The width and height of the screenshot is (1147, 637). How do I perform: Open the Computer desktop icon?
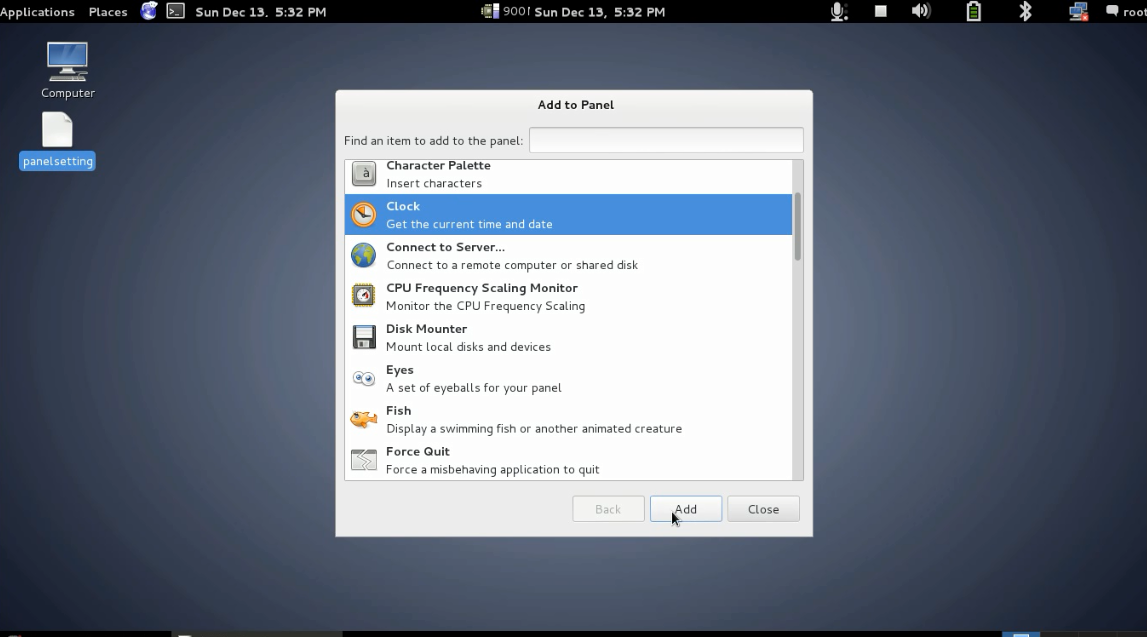pos(67,70)
